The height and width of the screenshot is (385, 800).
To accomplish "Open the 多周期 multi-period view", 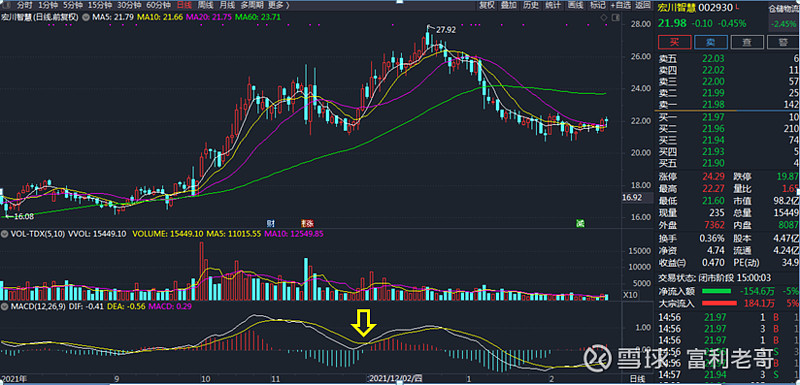I will tap(252, 5).
